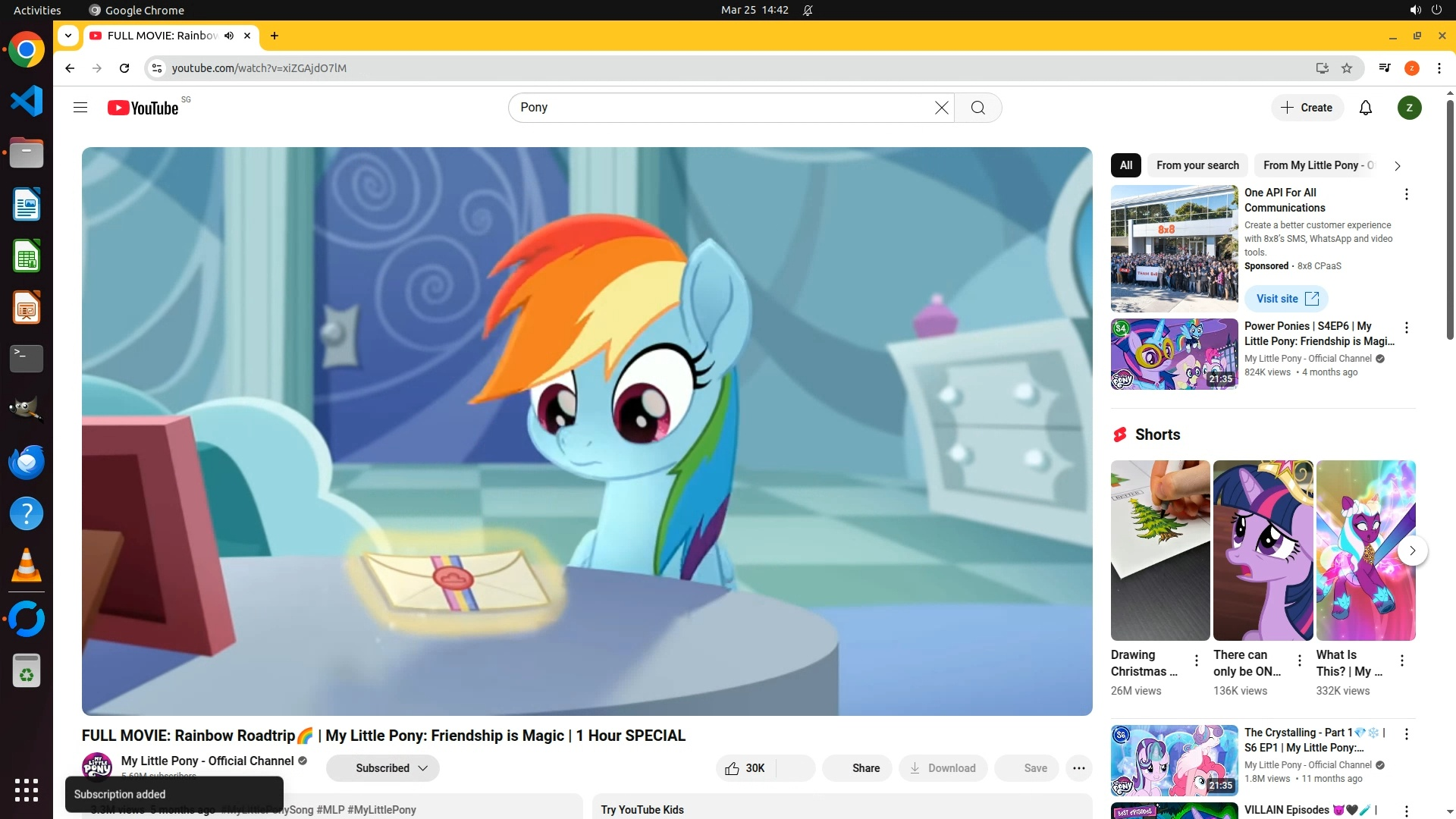This screenshot has height=819, width=1456.
Task: Toggle the Save to playlist button
Action: click(1026, 768)
